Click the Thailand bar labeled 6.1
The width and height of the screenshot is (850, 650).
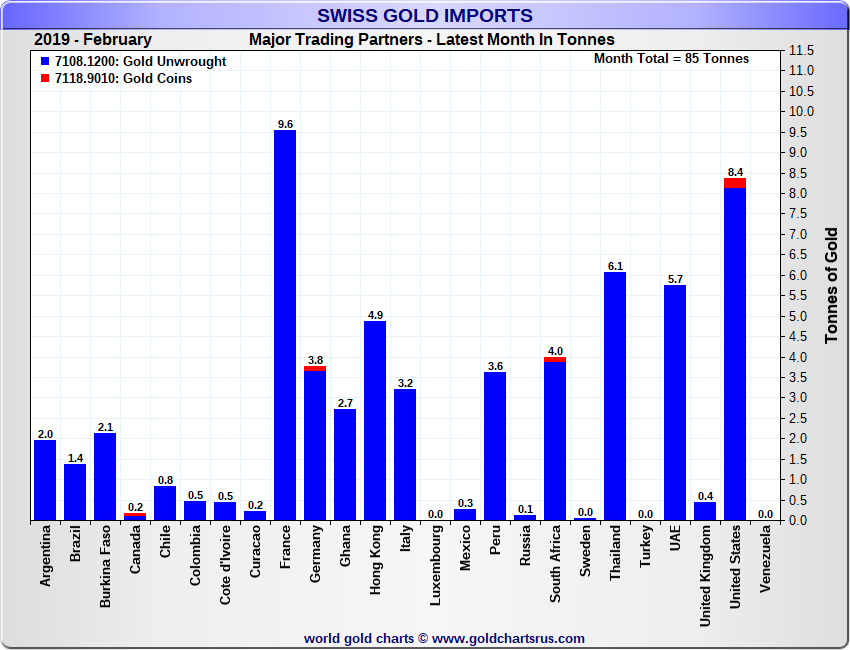(x=615, y=395)
